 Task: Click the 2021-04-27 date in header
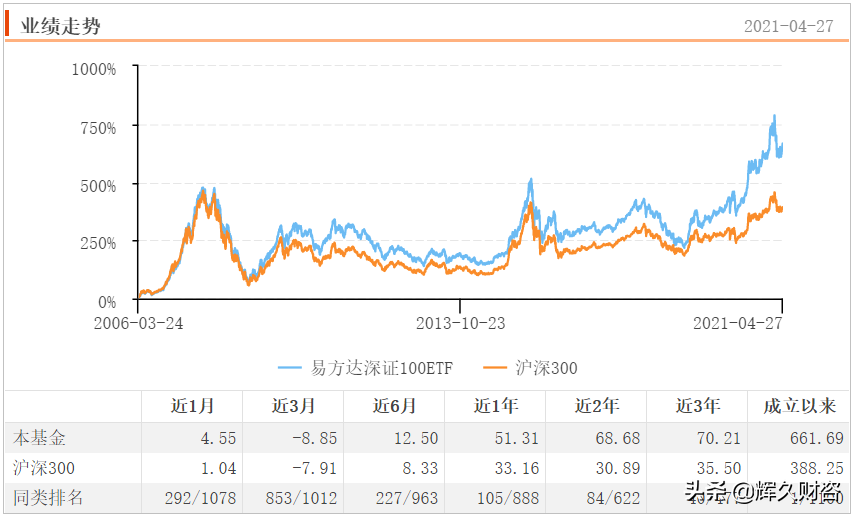[x=788, y=26]
